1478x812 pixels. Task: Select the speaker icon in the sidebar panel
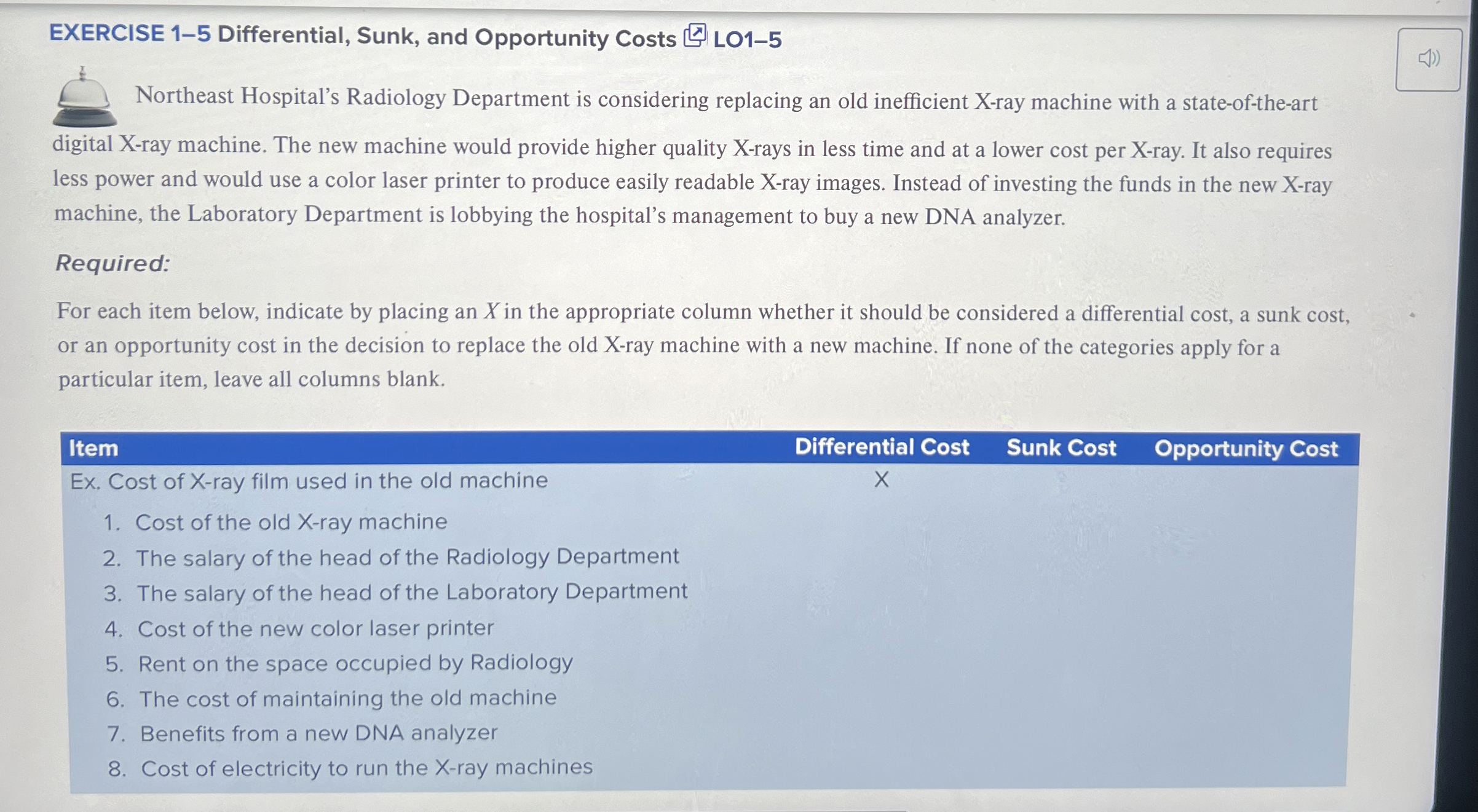click(1431, 60)
